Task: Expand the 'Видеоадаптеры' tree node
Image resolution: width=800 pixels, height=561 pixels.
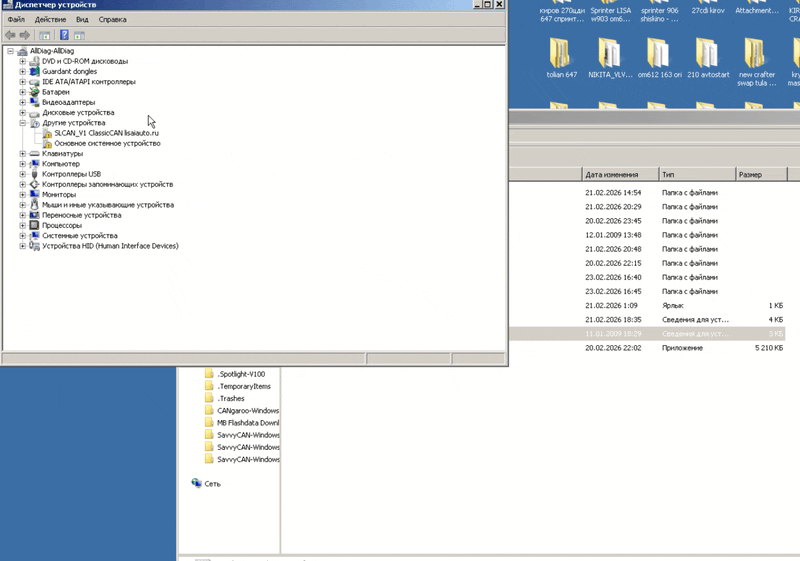Action: 23,102
